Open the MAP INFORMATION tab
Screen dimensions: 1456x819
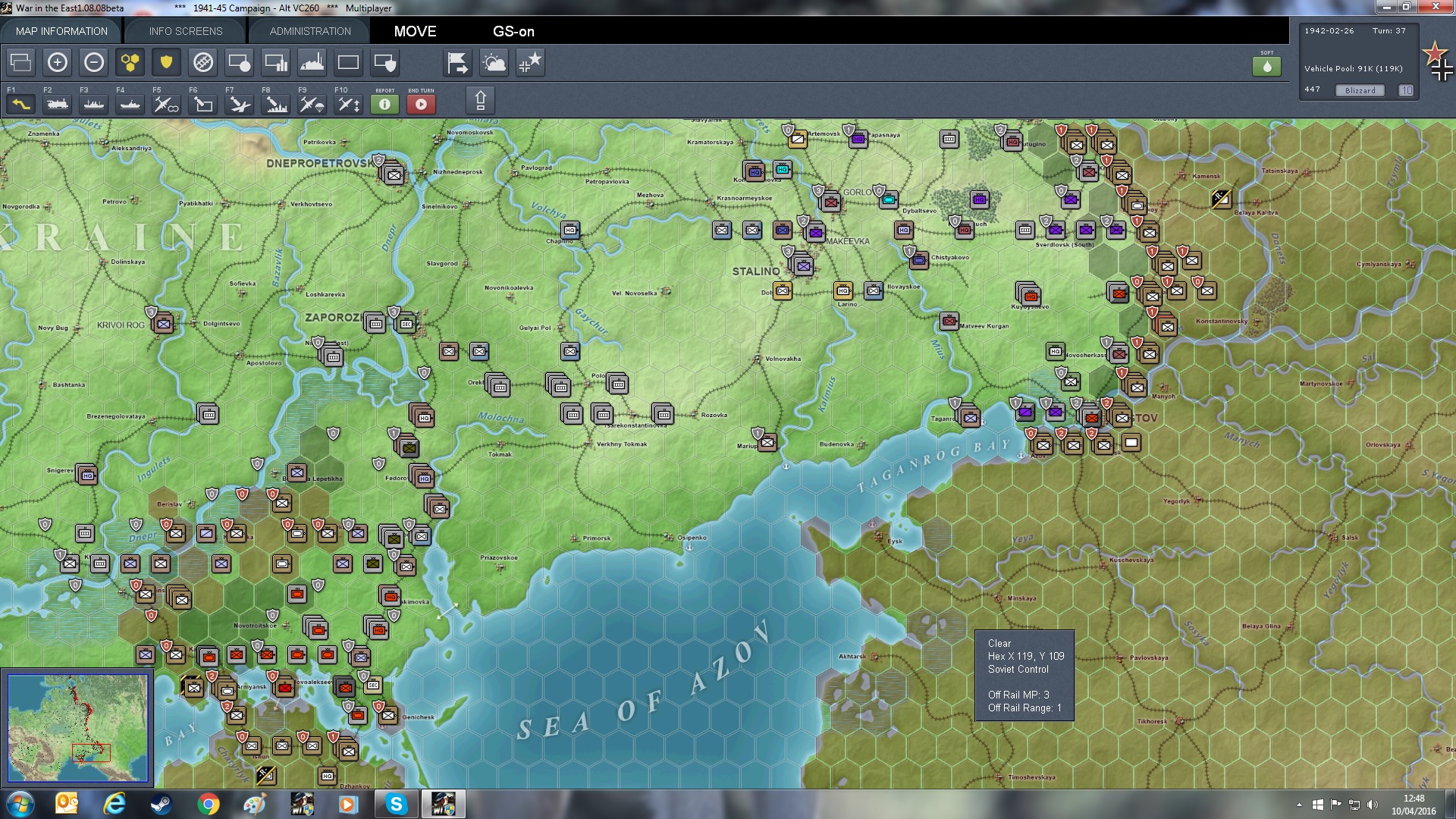(61, 31)
